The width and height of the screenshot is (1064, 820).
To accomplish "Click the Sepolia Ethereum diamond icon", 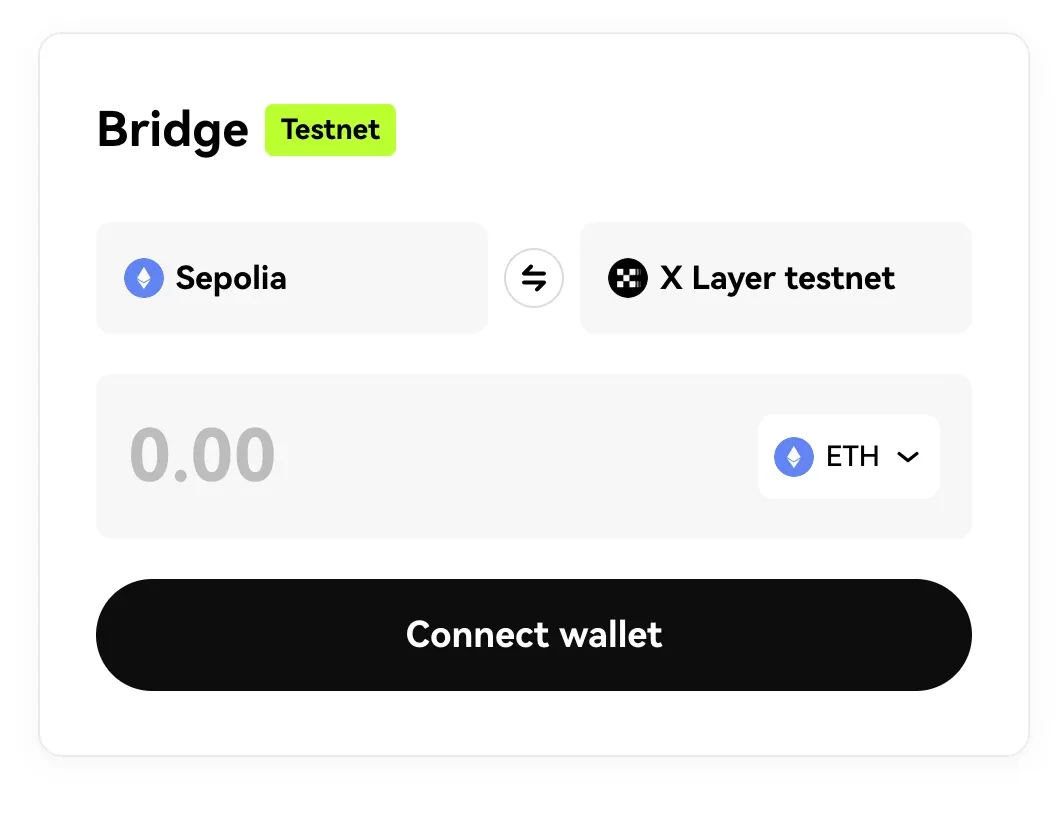I will tap(144, 278).
